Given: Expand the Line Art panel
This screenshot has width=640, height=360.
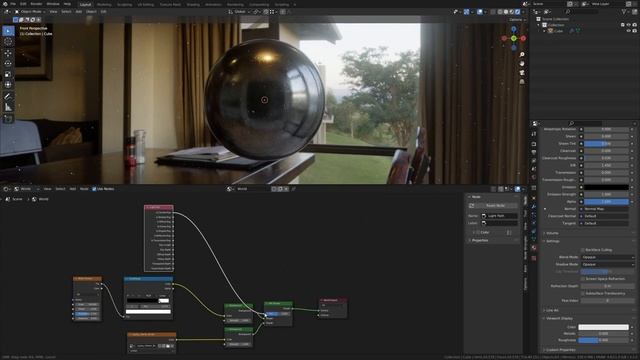Looking at the screenshot, I should pyautogui.click(x=552, y=311).
